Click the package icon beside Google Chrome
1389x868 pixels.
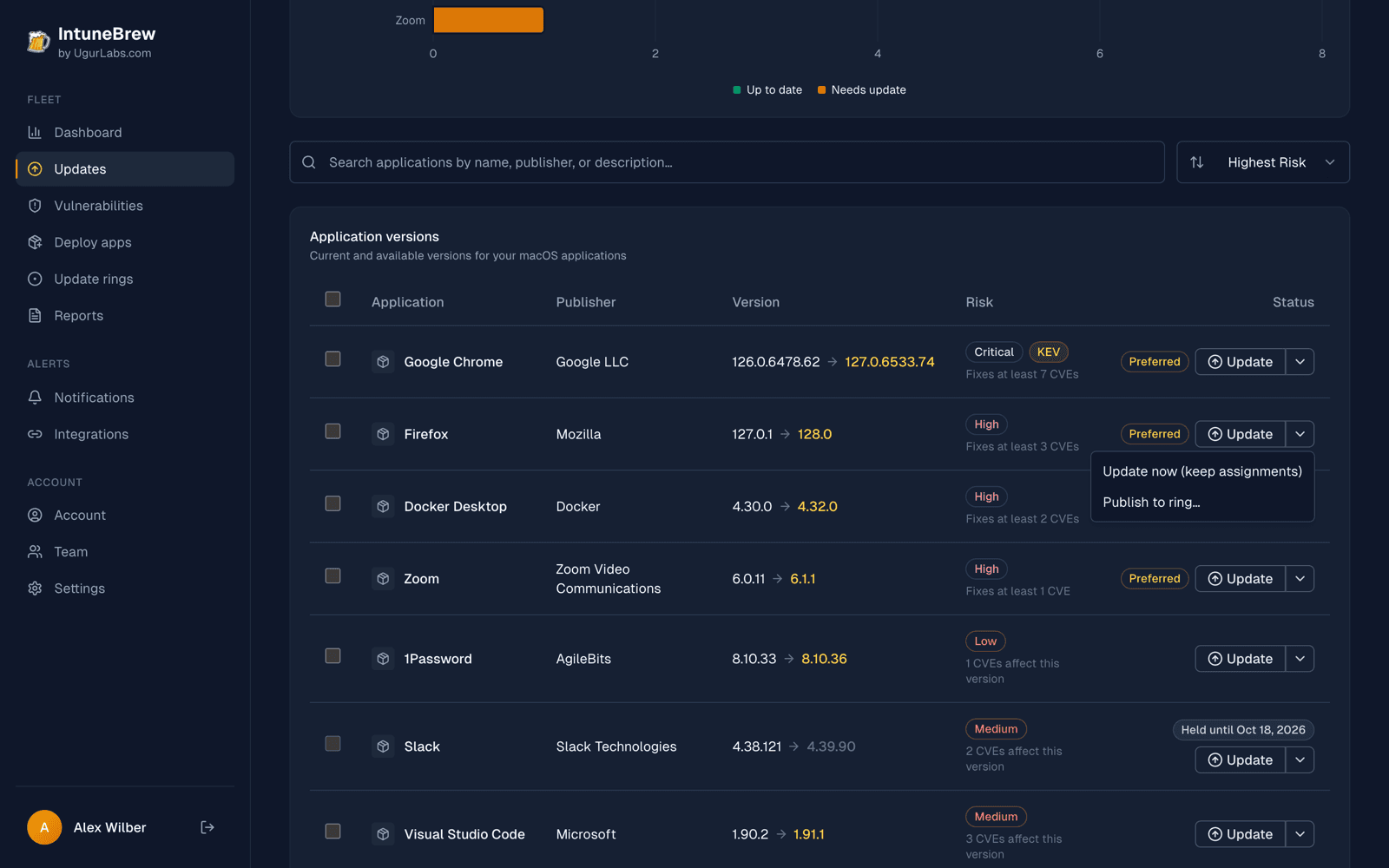click(383, 362)
